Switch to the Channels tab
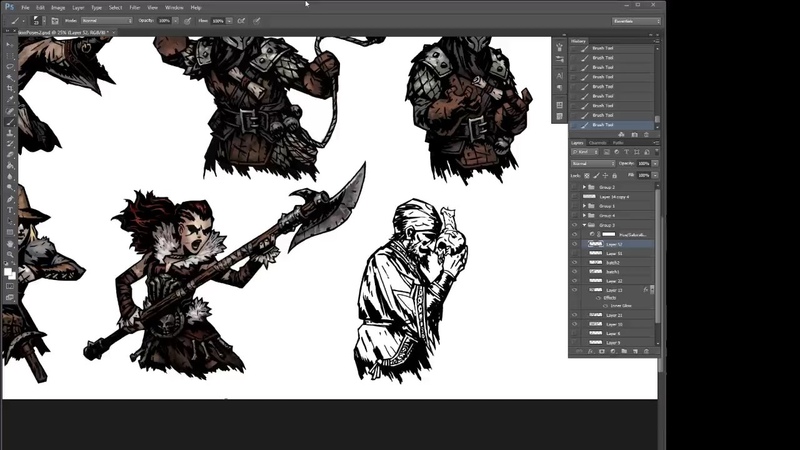This screenshot has height=450, width=800. (597, 142)
